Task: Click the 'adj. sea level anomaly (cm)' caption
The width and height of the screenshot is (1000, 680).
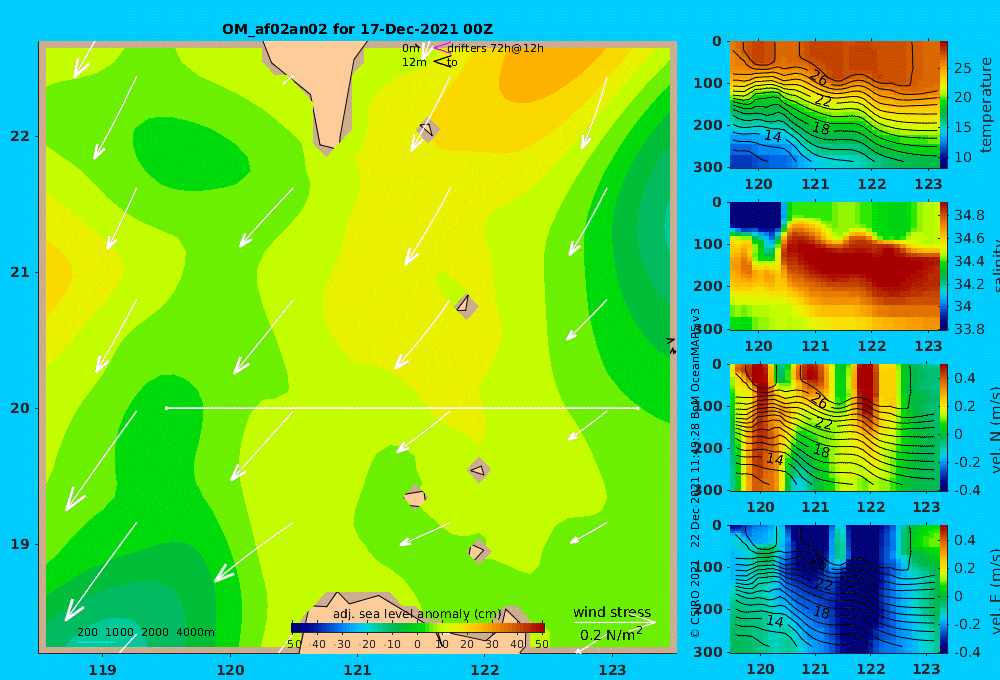Action: click(417, 614)
